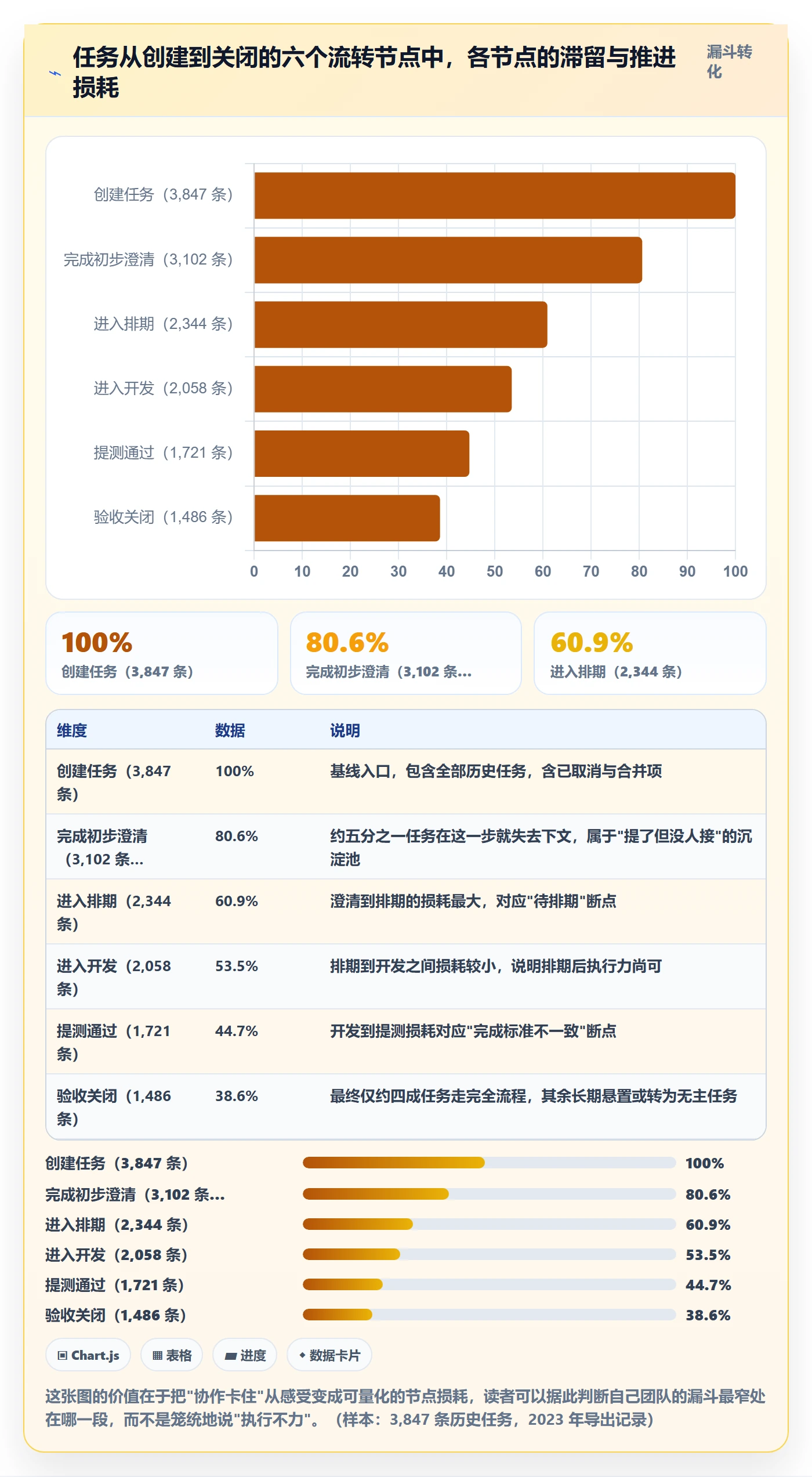This screenshot has height=1477, width=812.
Task: Select the 数据卡片 tag
Action: 329,1355
